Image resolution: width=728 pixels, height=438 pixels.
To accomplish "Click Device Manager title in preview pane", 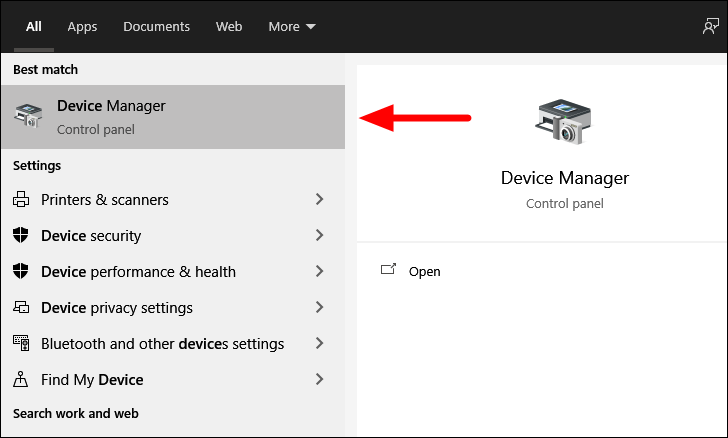I will [565, 178].
